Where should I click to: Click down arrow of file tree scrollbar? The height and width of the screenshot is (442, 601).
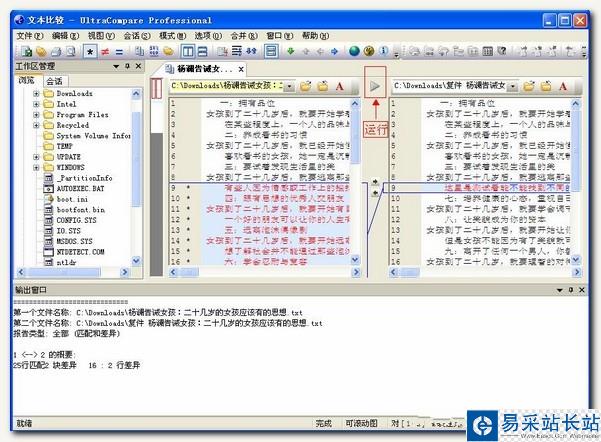(136, 261)
